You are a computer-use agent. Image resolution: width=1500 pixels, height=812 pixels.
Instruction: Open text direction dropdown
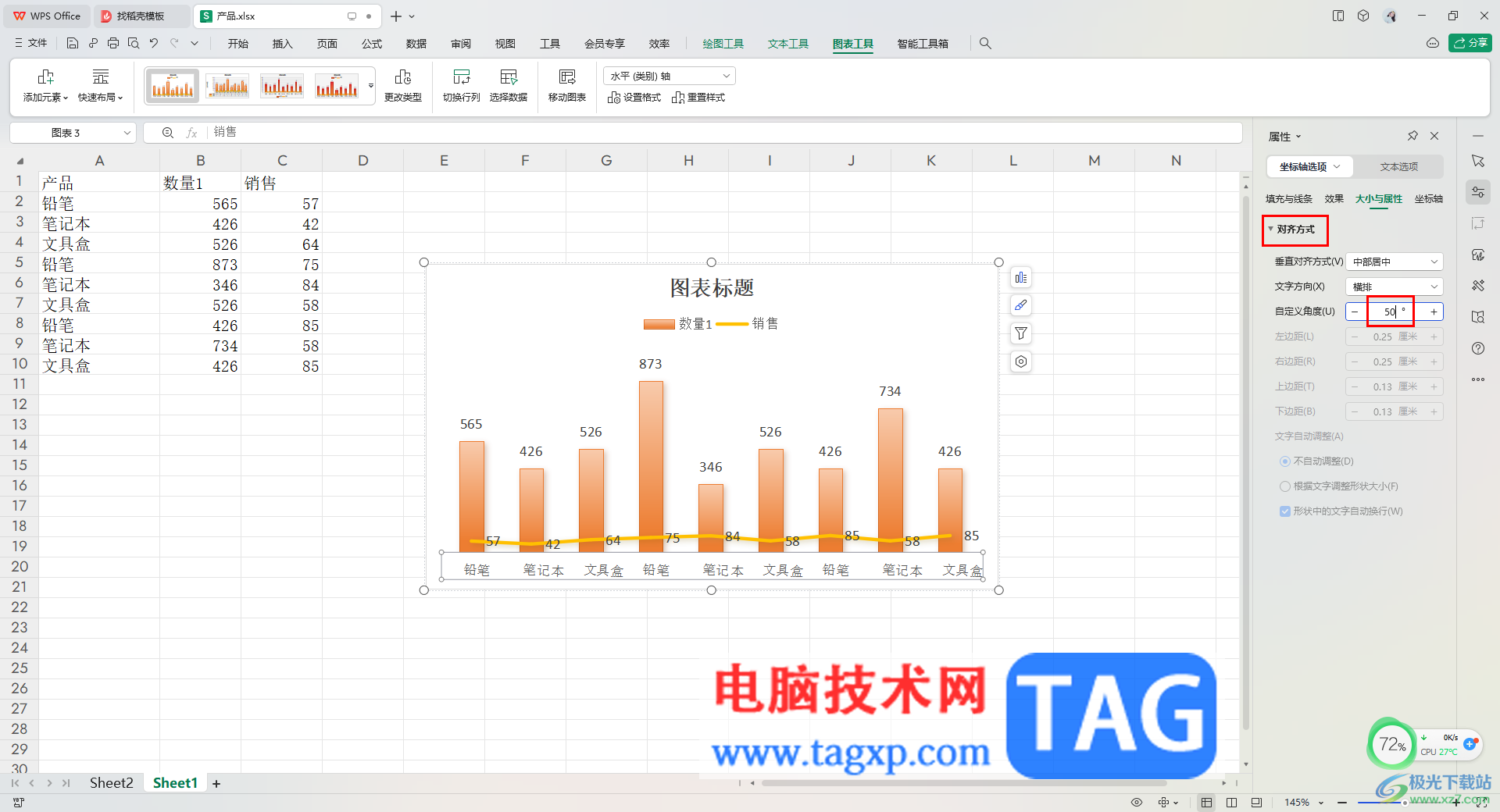point(1395,287)
